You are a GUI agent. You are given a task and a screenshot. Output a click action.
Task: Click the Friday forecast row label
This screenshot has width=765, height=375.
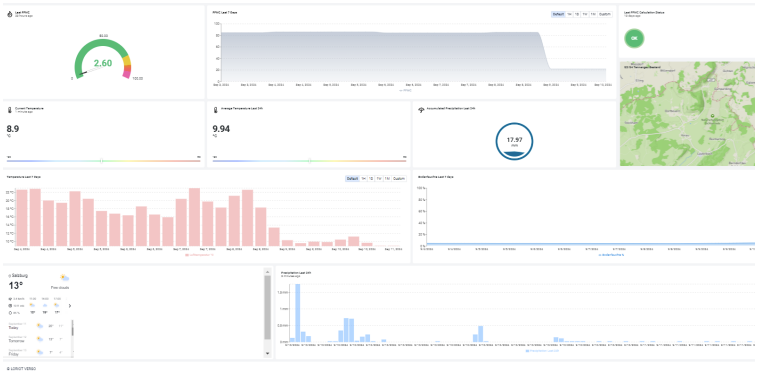coord(13,354)
